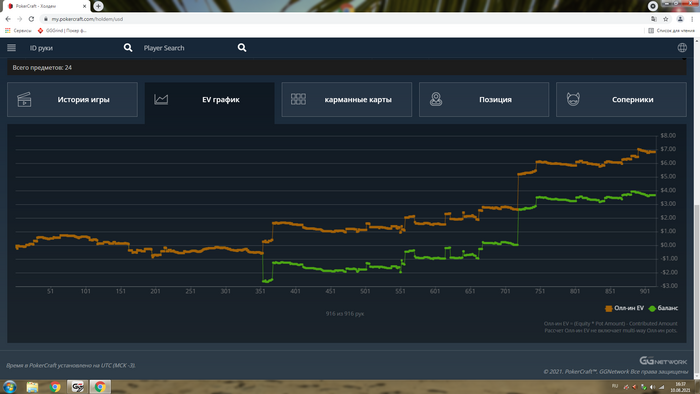Toggle the Олл-ин EV legend entry

[x=624, y=308]
